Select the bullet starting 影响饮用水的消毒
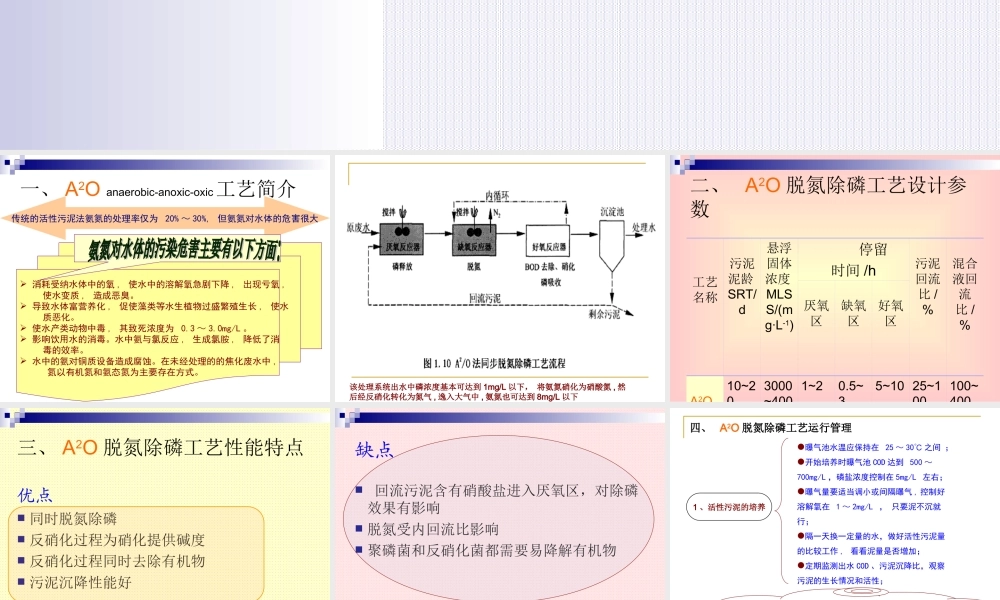Image resolution: width=1000 pixels, height=600 pixels. [151, 344]
